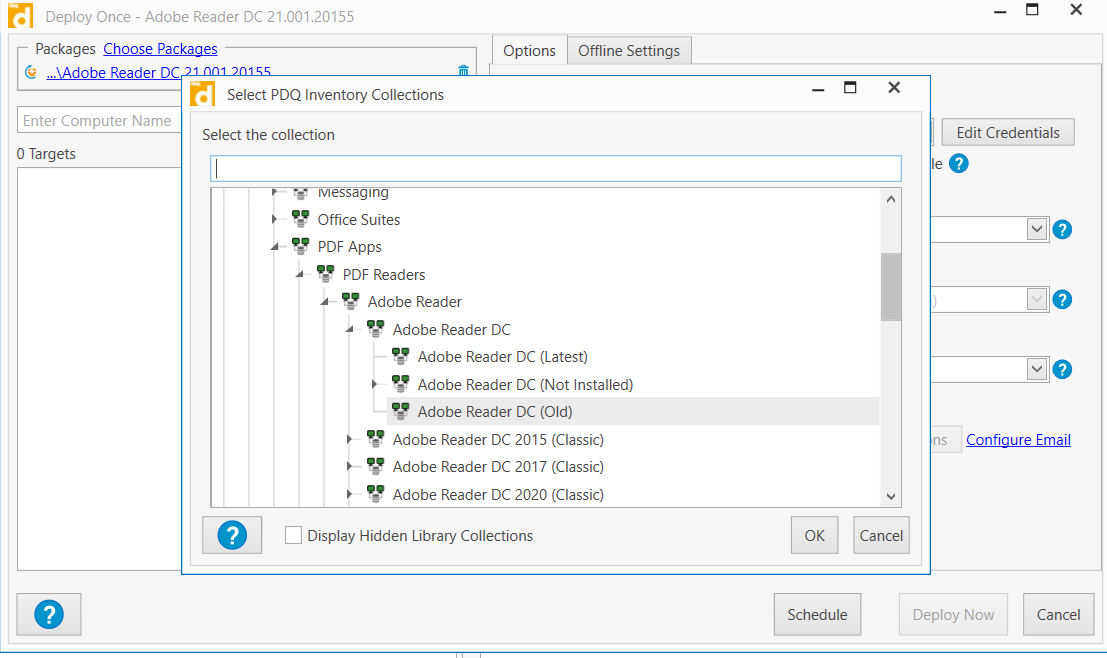Confirm collection selection with OK
The width and height of the screenshot is (1107, 658).
click(x=814, y=535)
